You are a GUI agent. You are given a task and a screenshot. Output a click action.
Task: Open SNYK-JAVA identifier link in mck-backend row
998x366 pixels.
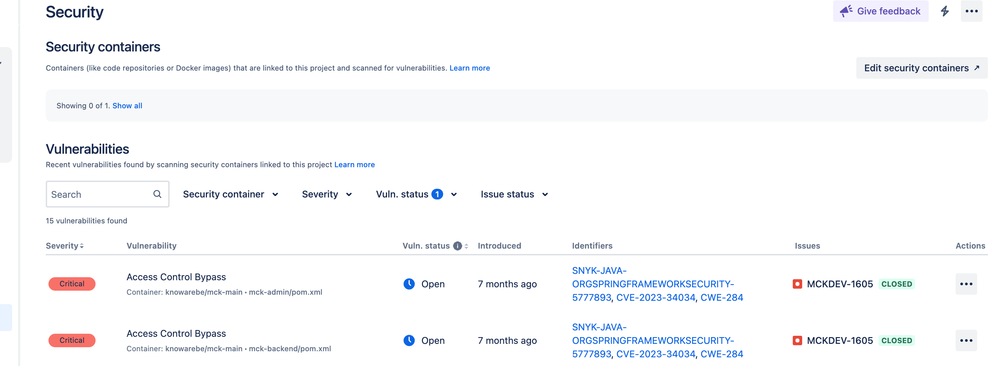click(653, 340)
